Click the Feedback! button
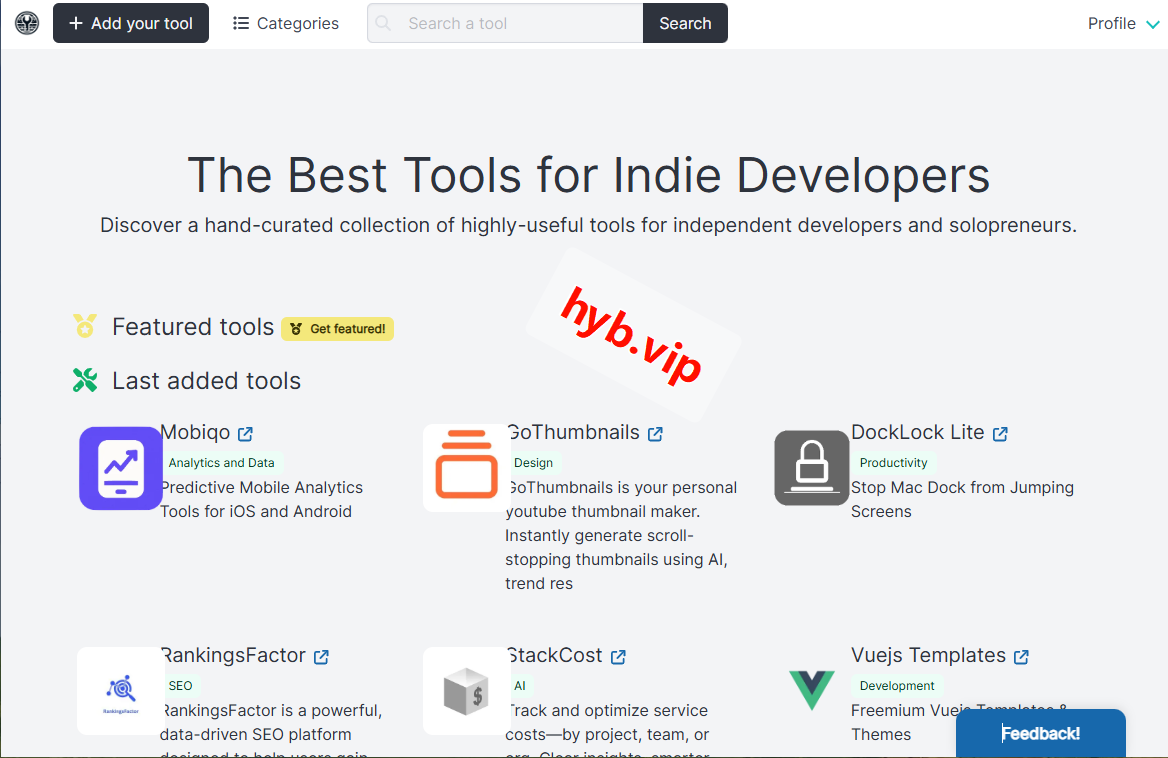This screenshot has height=758, width=1168. 1040,732
